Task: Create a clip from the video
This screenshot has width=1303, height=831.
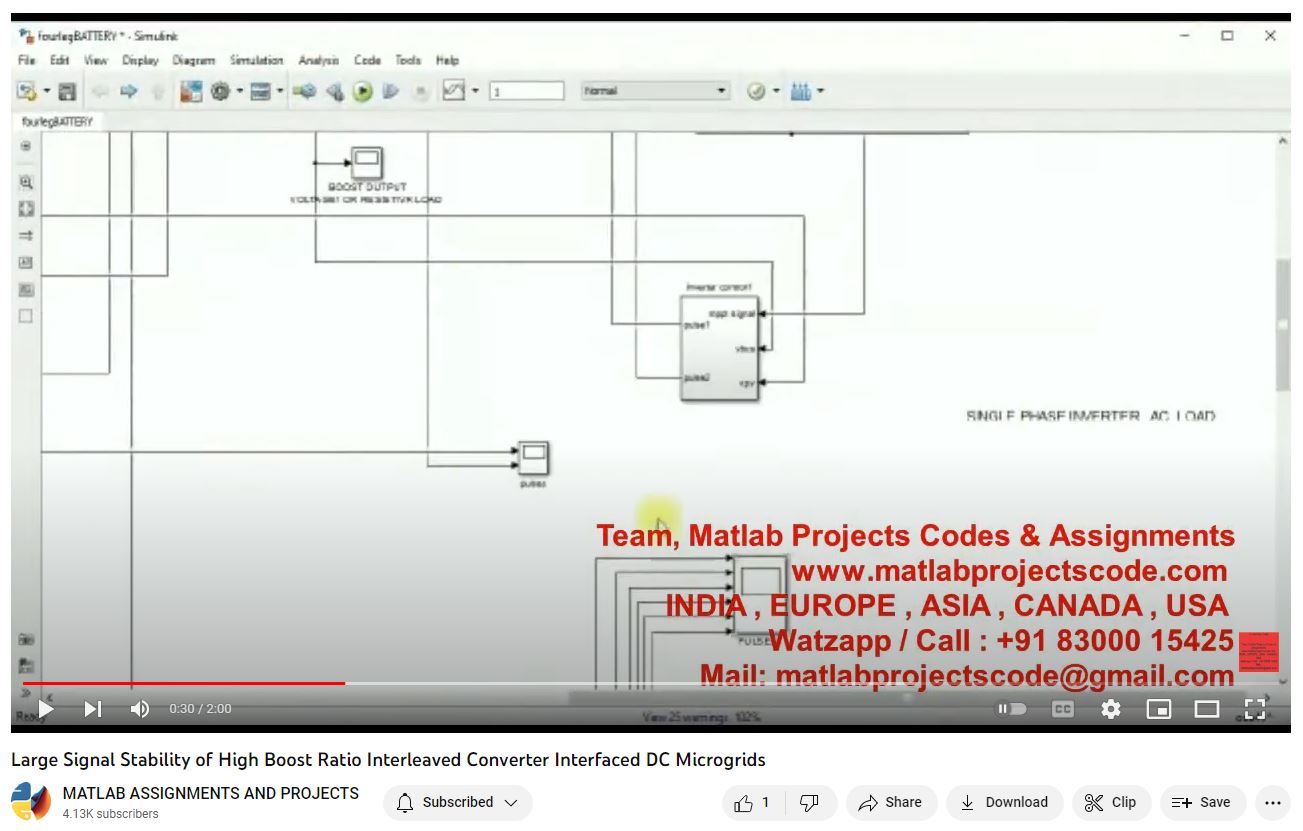Action: pos(1110,802)
